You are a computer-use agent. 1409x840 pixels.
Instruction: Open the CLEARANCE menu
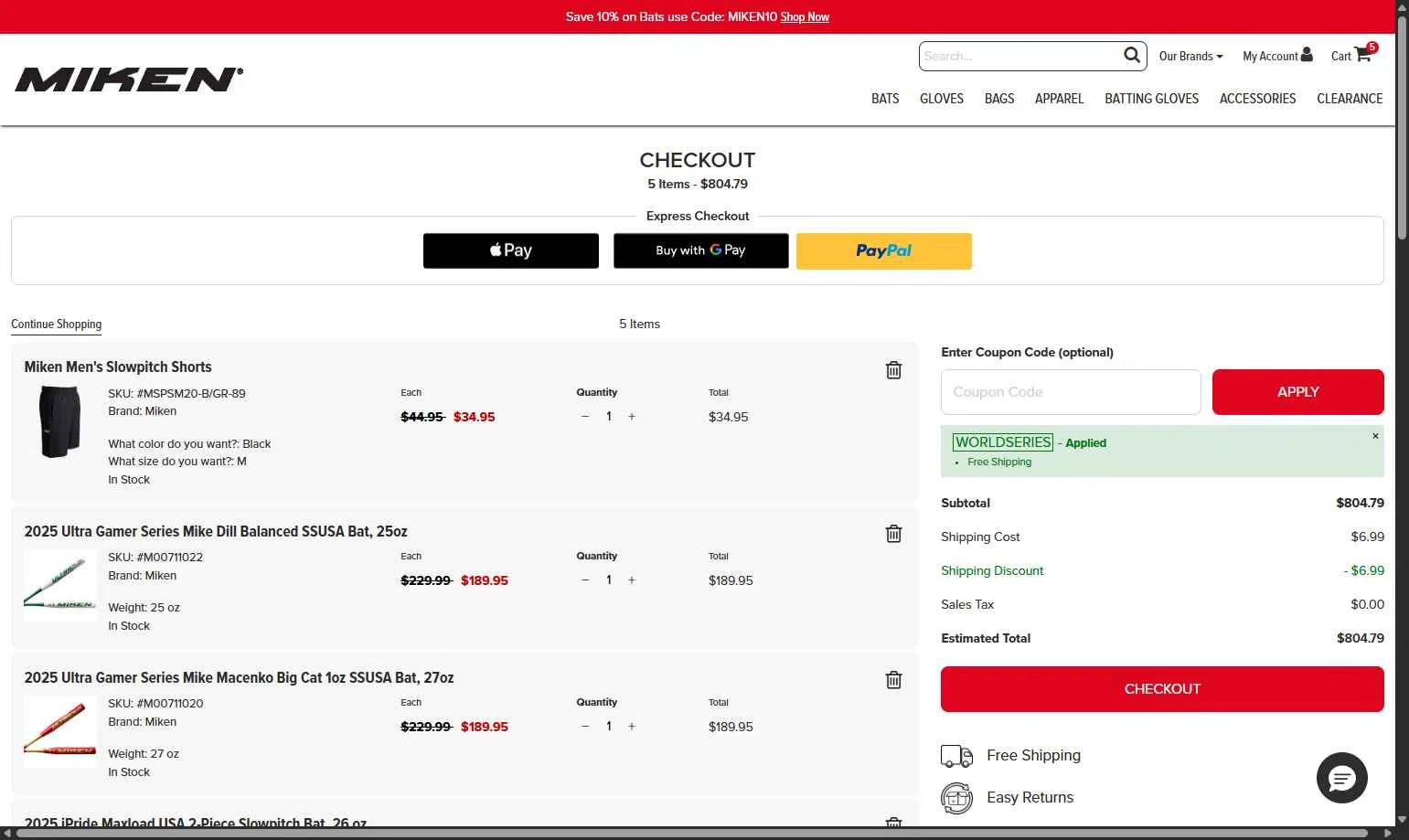pyautogui.click(x=1350, y=99)
